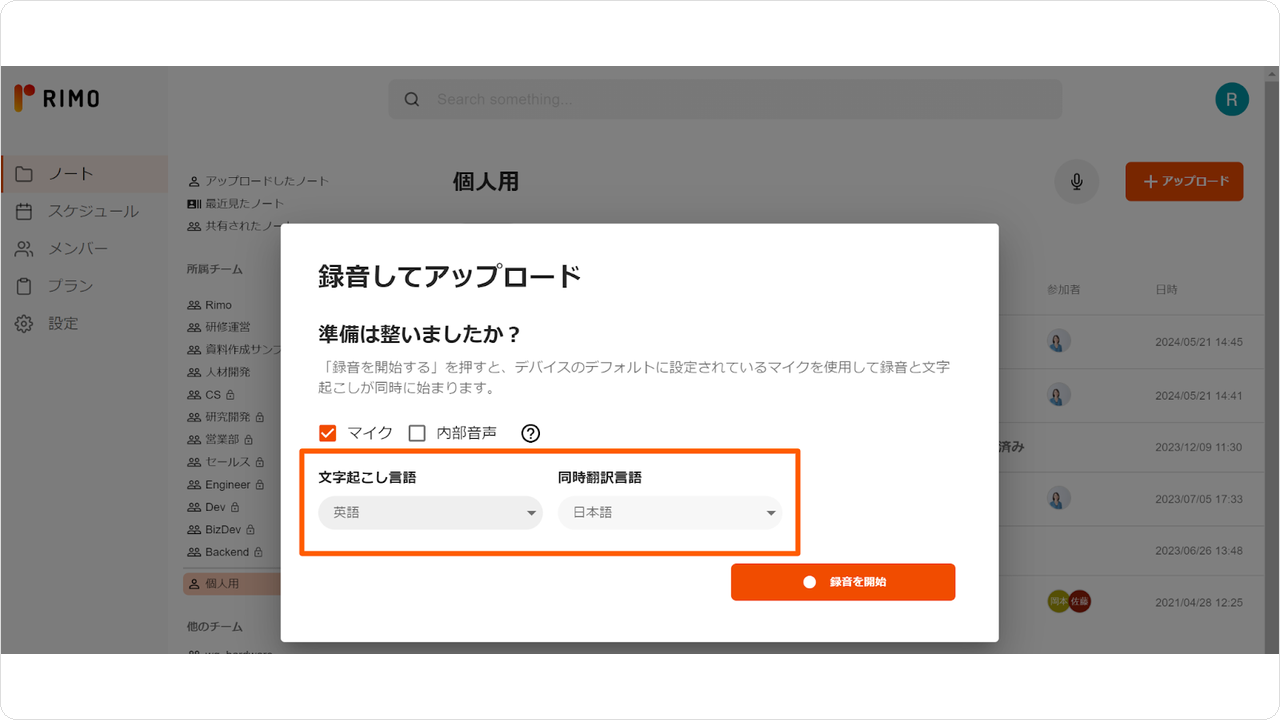Click the microphone record button
Screen dimensions: 1280x720
(1076, 182)
